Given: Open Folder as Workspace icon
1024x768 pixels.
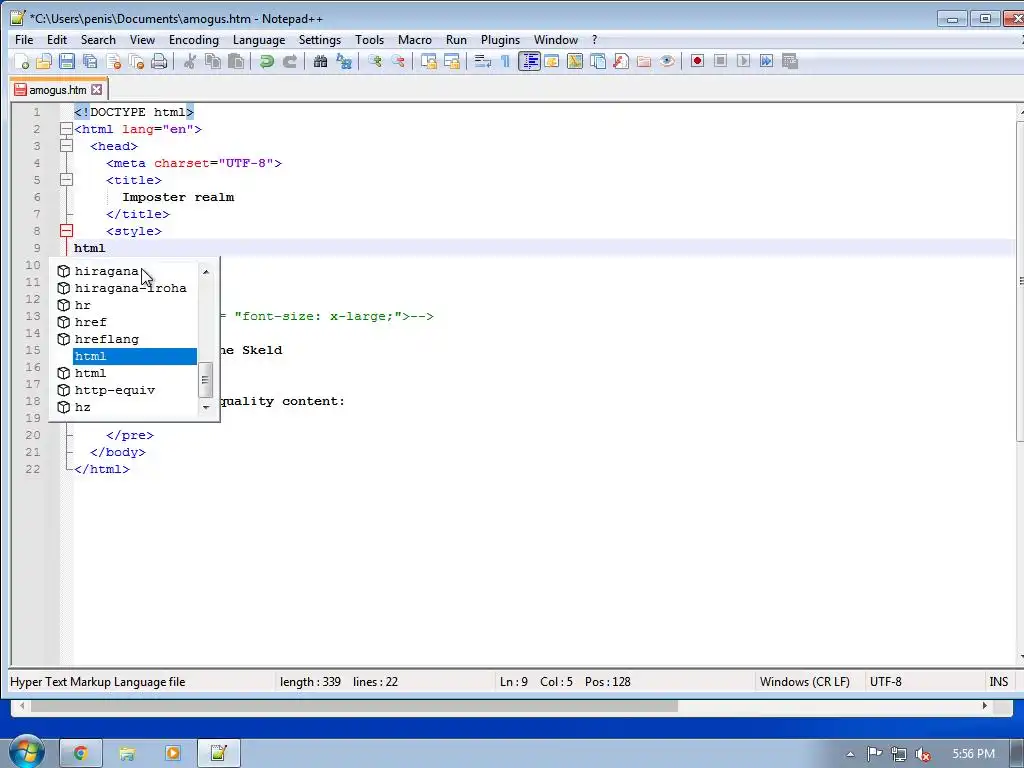Looking at the screenshot, I should (644, 61).
